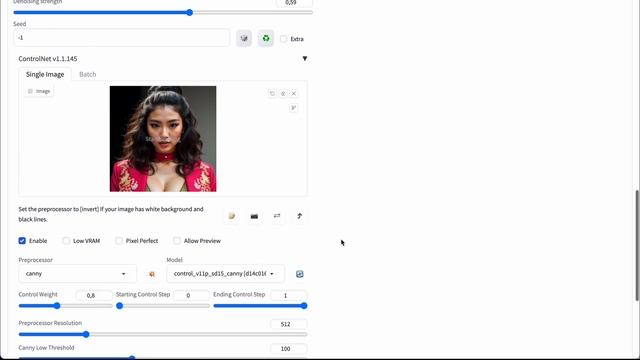Open the brush tool on ControlNet image
This screenshot has width=640, height=360.
coord(293,108)
